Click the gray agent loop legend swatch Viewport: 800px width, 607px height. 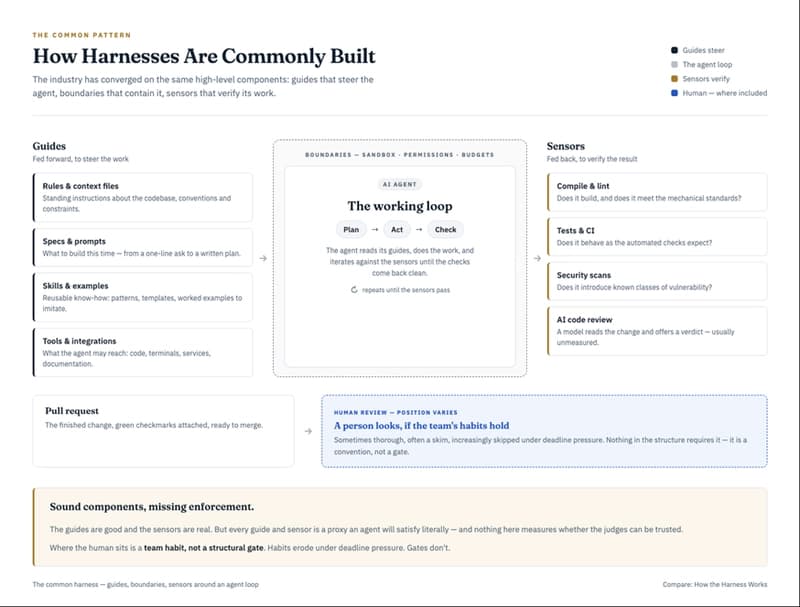674,64
